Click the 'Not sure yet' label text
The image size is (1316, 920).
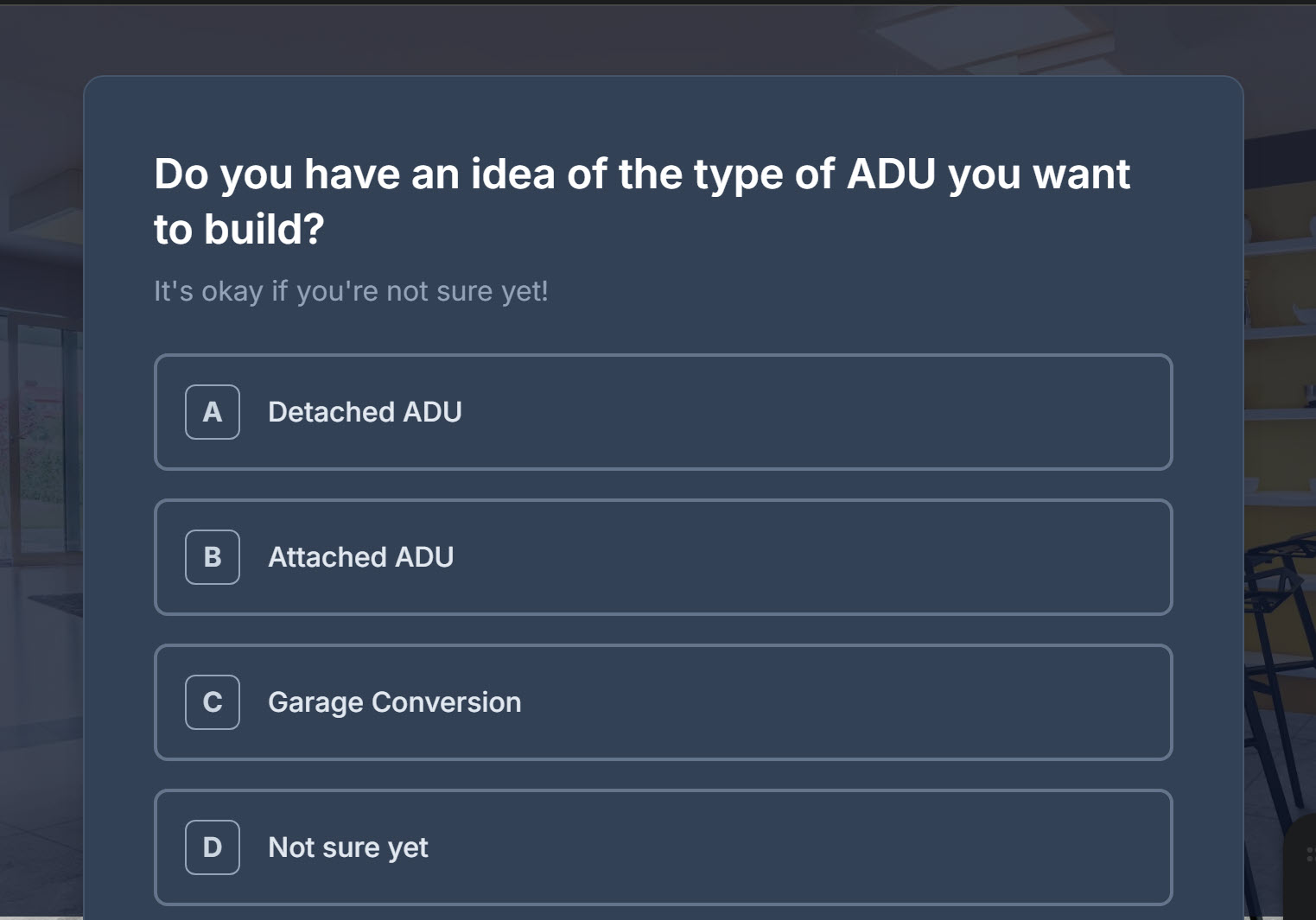click(347, 847)
